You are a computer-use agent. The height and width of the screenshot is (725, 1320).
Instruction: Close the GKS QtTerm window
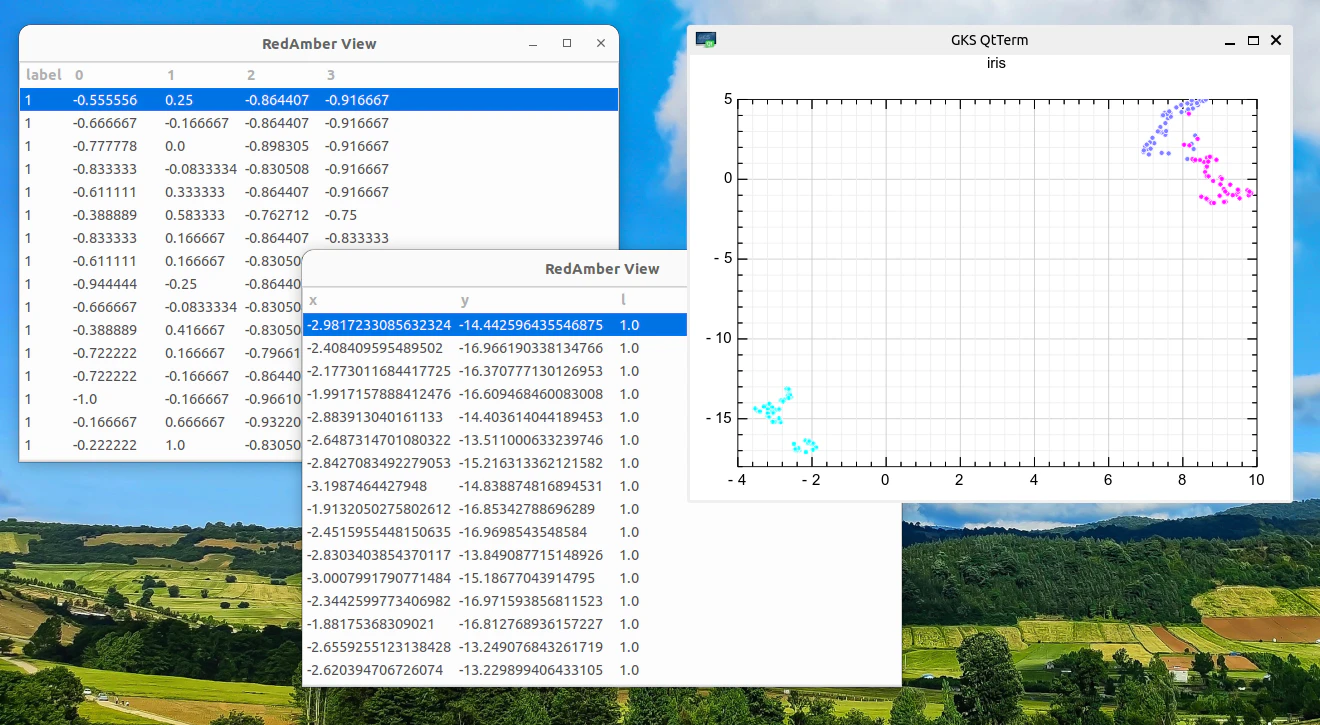1276,41
